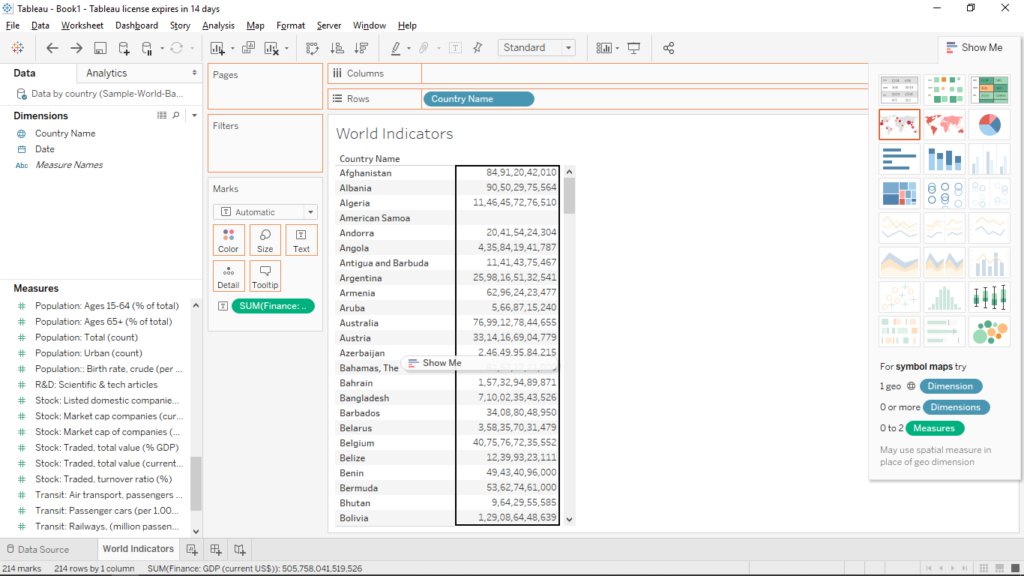Open the New Dashboard tab icon
The image size is (1024, 576).
(214, 548)
